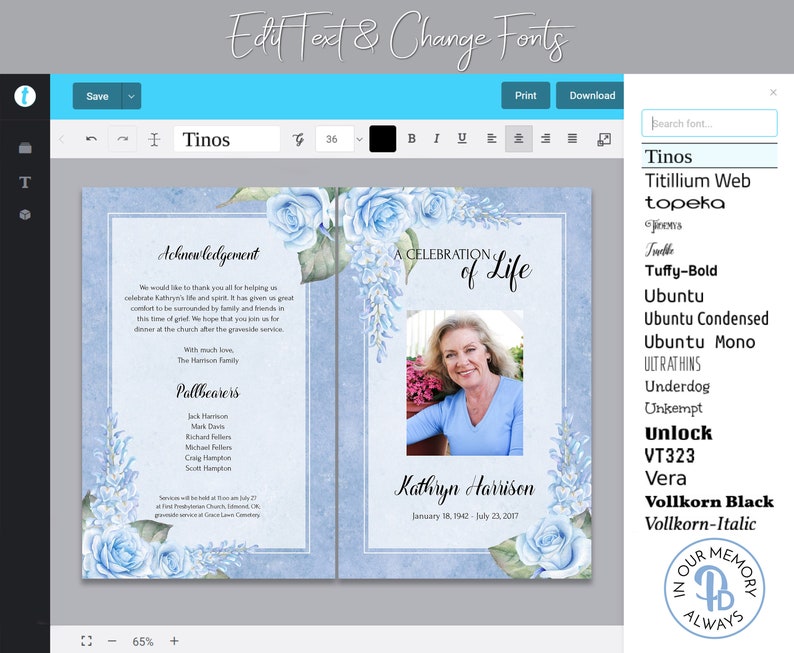Viewport: 794px width, 653px height.
Task: Click the Save button
Action: pos(97,96)
